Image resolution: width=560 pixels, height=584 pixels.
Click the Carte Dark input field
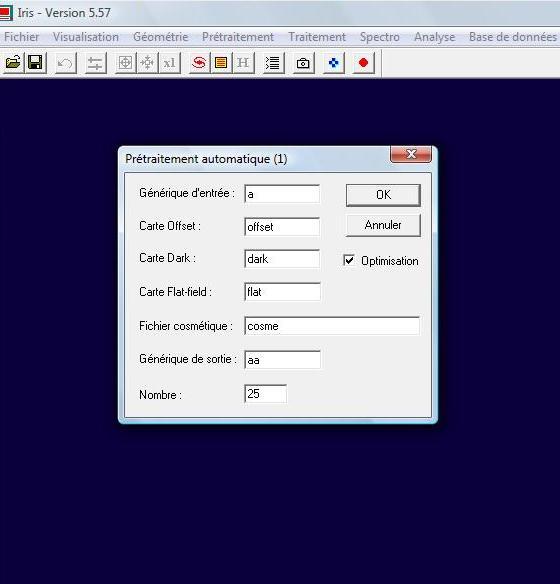282,259
